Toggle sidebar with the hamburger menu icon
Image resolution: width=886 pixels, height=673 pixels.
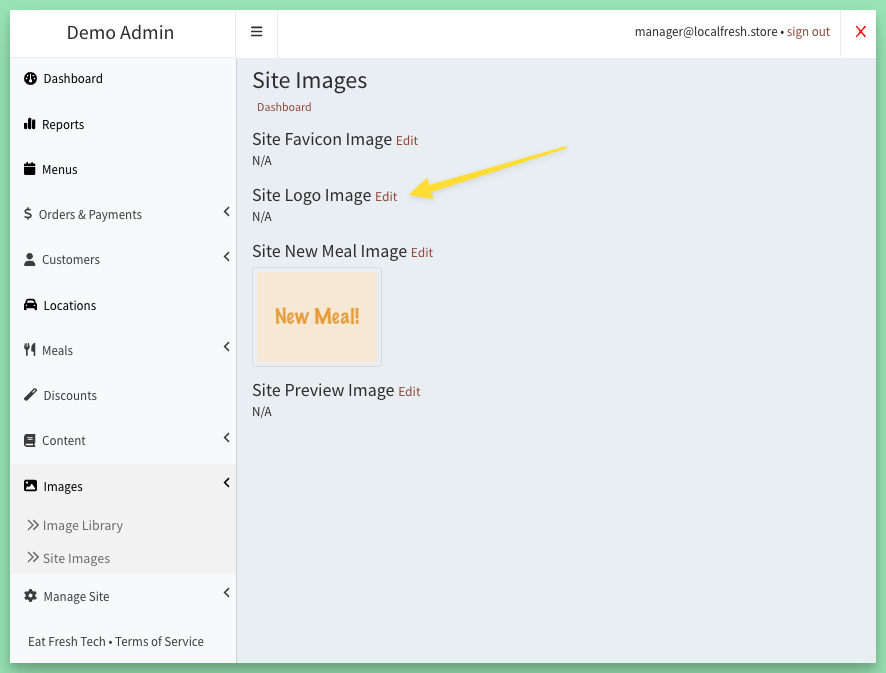click(x=257, y=32)
